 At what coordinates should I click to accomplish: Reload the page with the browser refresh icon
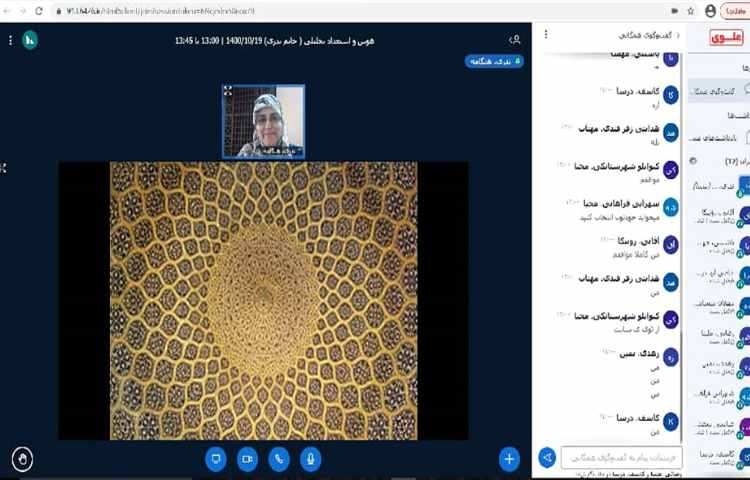39,11
